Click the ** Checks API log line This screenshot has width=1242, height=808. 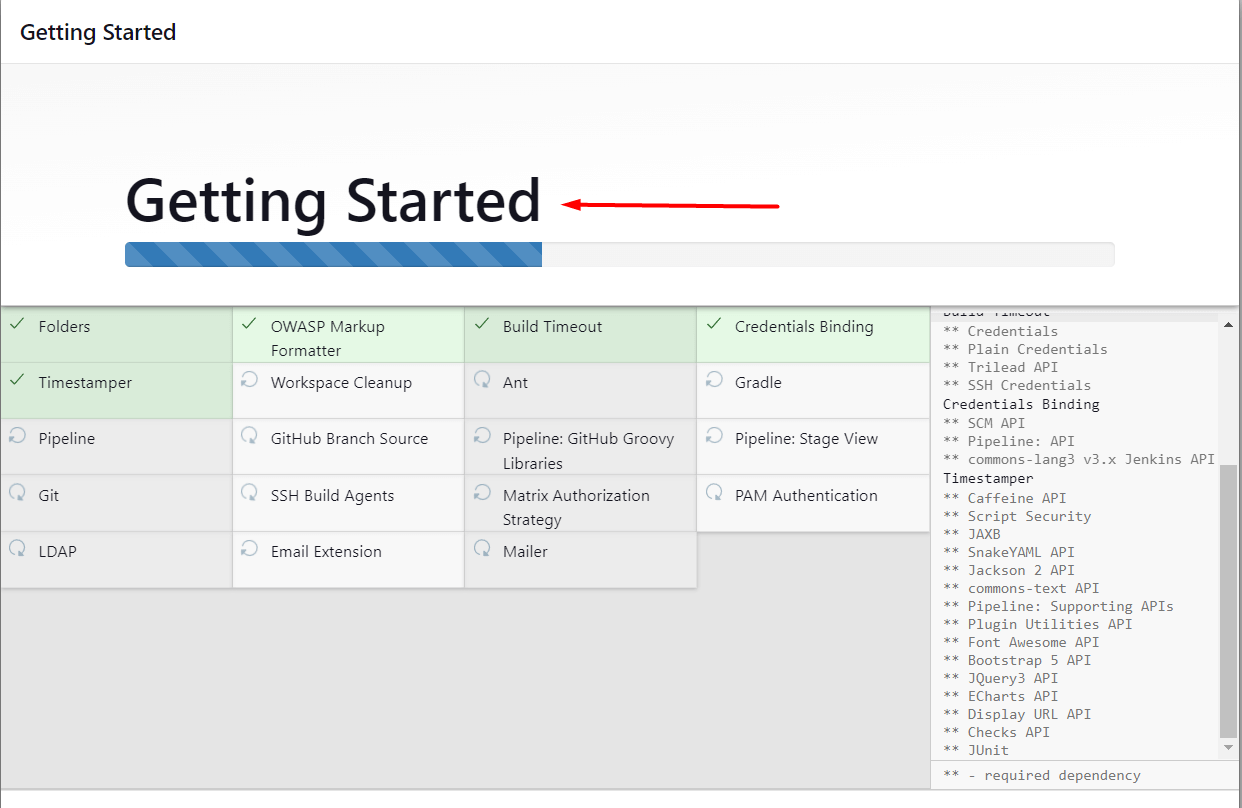pyautogui.click(x=996, y=733)
